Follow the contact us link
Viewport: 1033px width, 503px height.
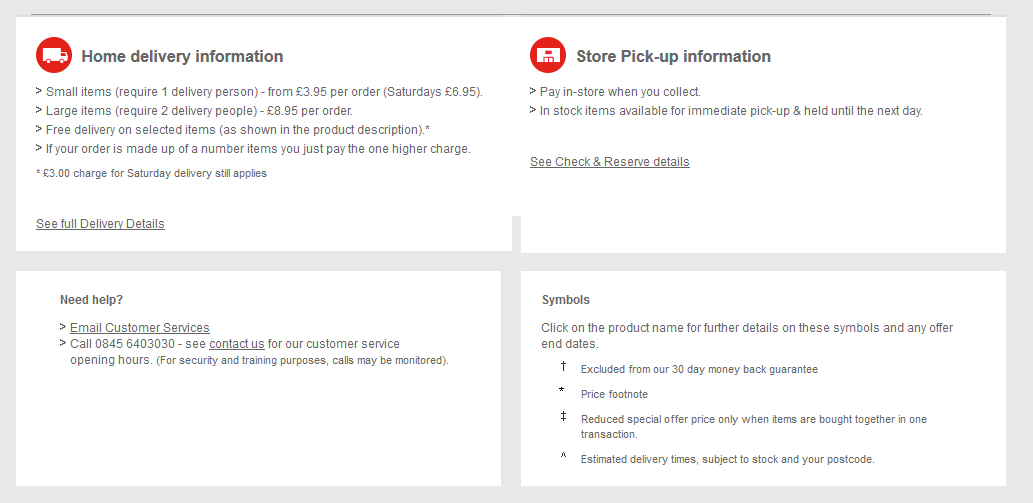click(237, 344)
